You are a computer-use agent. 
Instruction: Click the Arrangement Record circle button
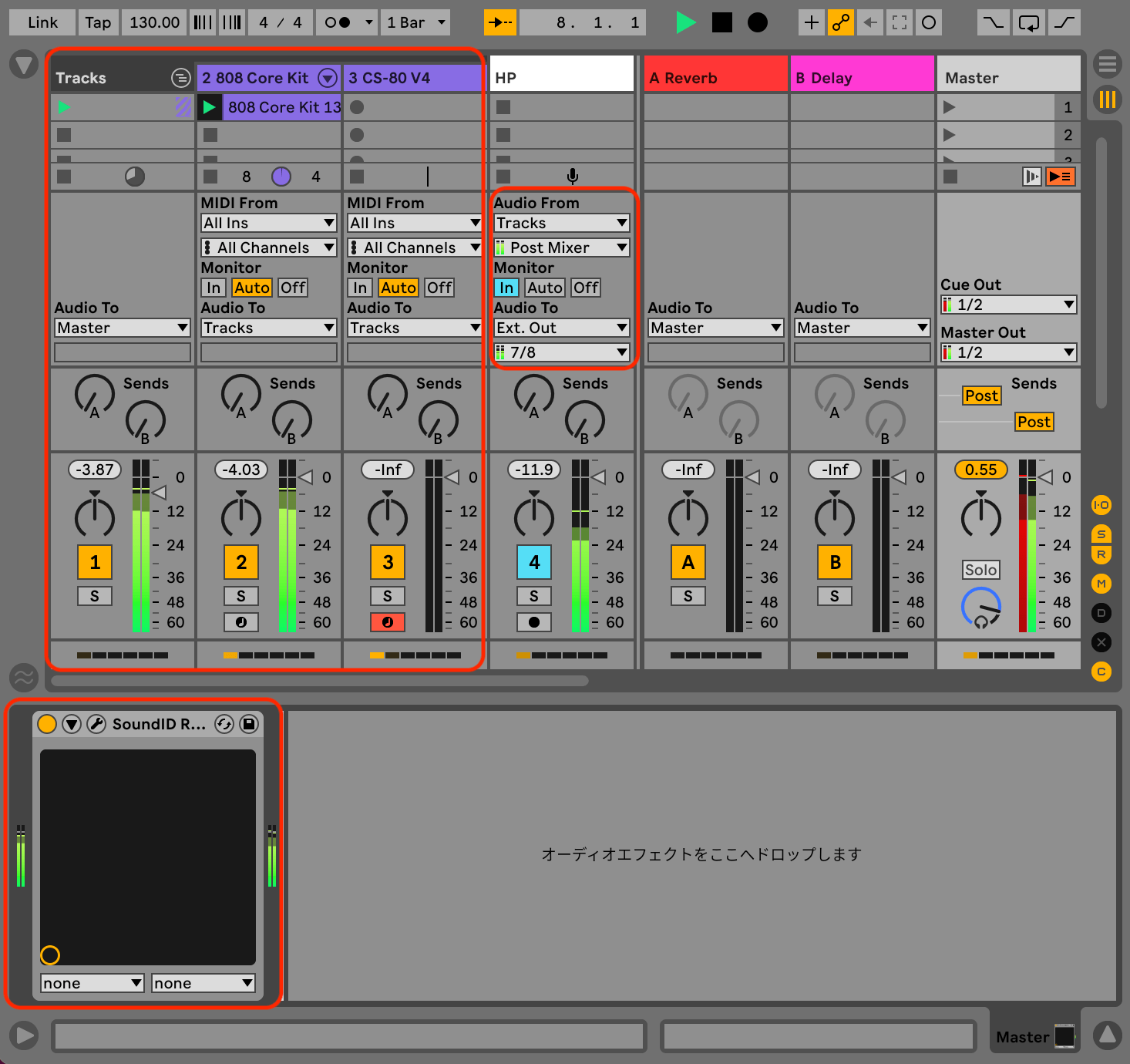click(x=758, y=22)
